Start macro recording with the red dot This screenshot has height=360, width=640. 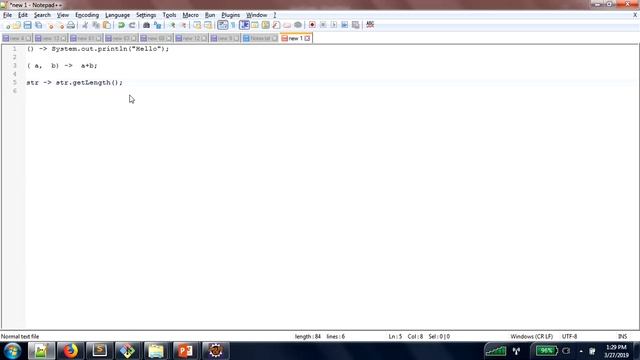pos(312,25)
